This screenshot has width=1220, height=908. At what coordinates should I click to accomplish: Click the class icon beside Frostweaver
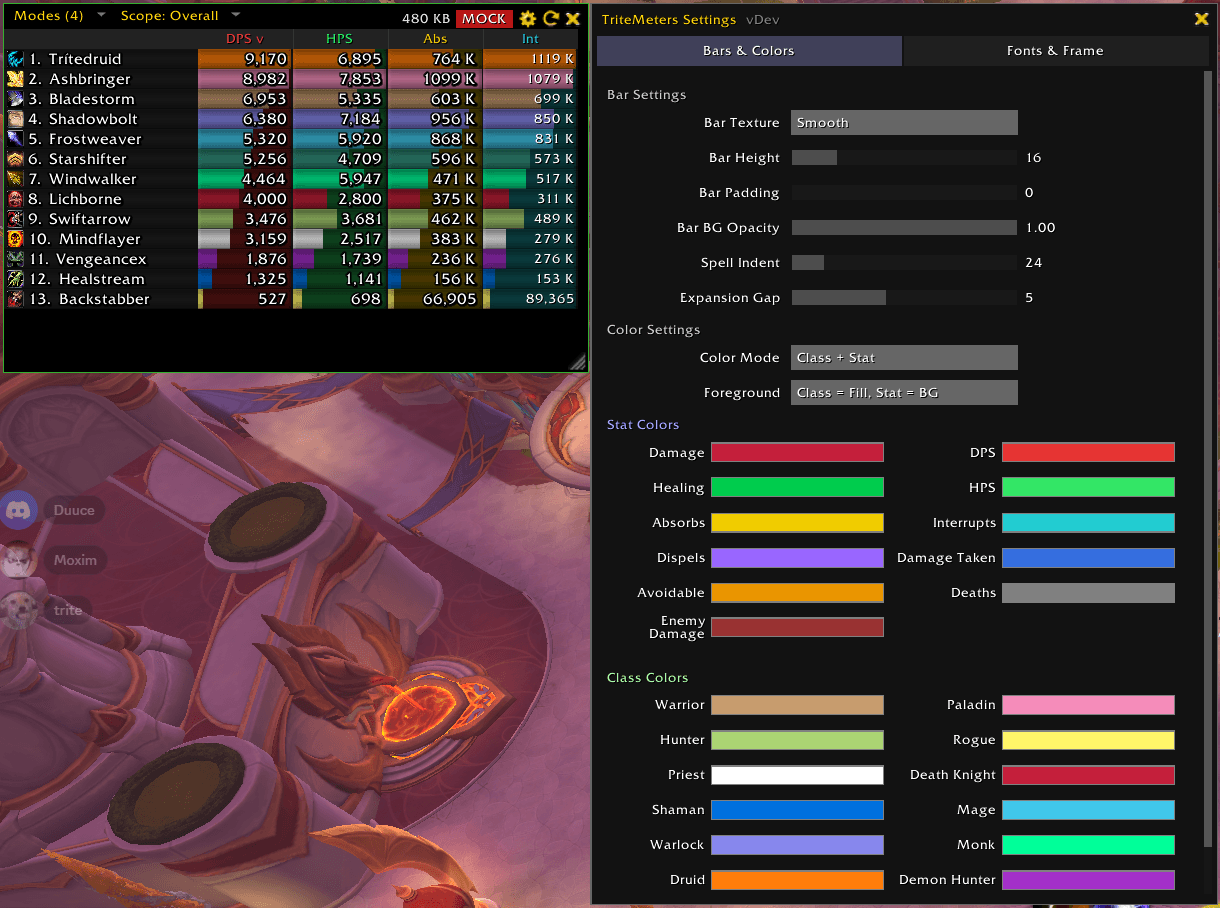[15, 139]
